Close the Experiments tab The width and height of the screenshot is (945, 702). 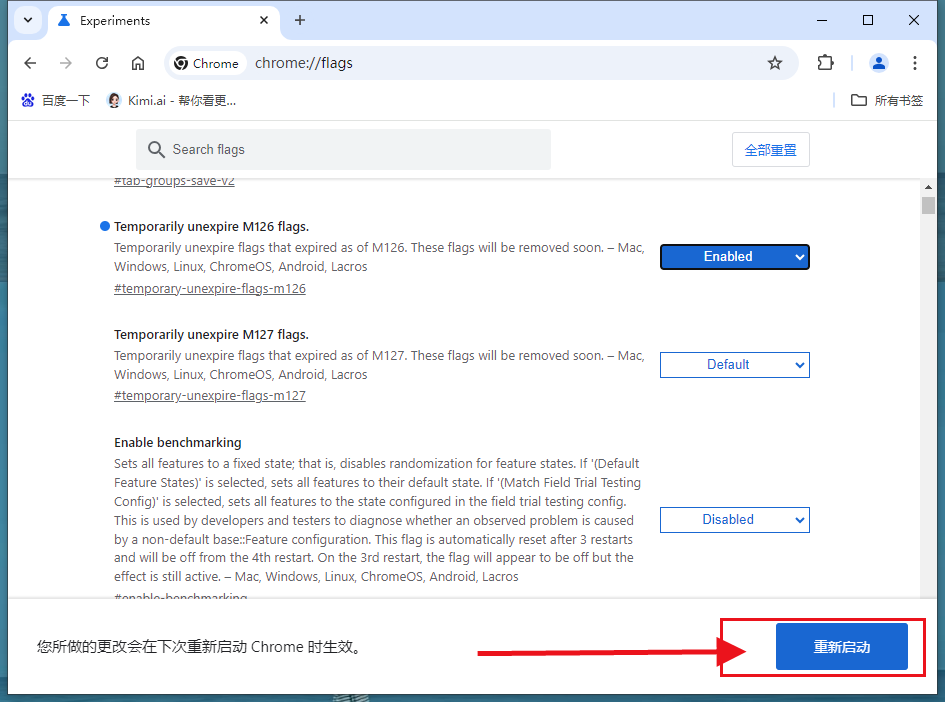tap(264, 20)
